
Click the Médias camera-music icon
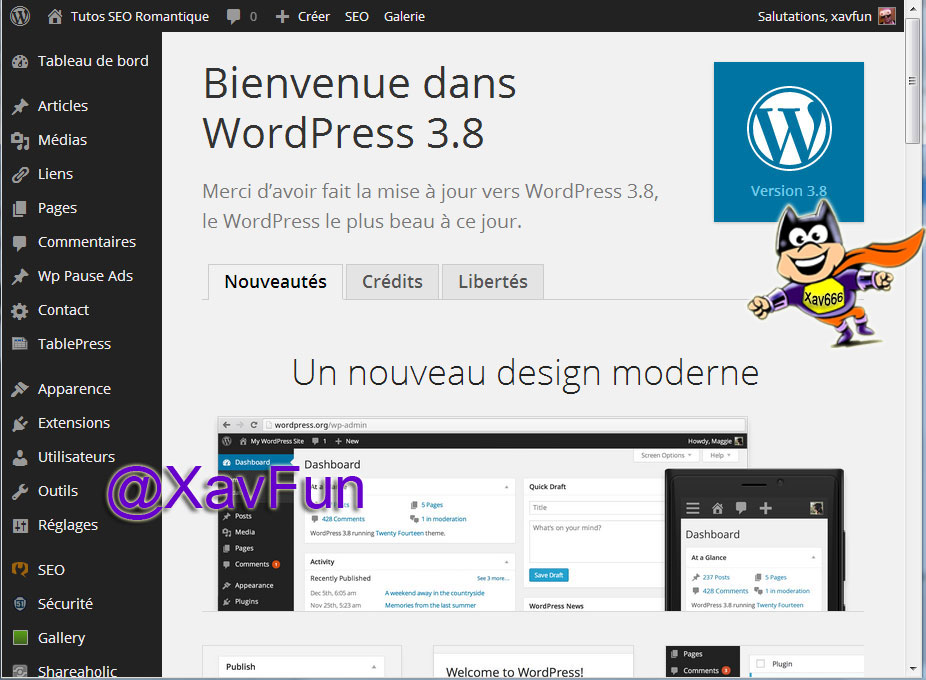point(20,141)
